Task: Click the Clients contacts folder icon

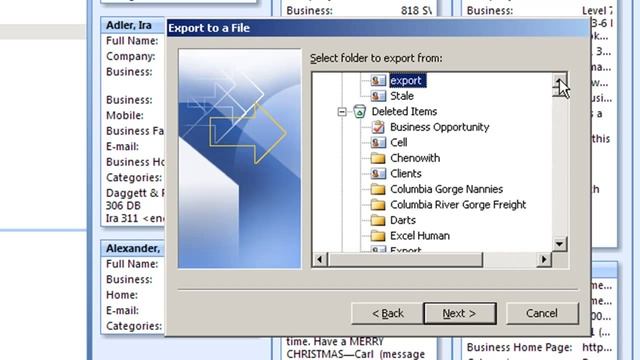Action: 378,173
